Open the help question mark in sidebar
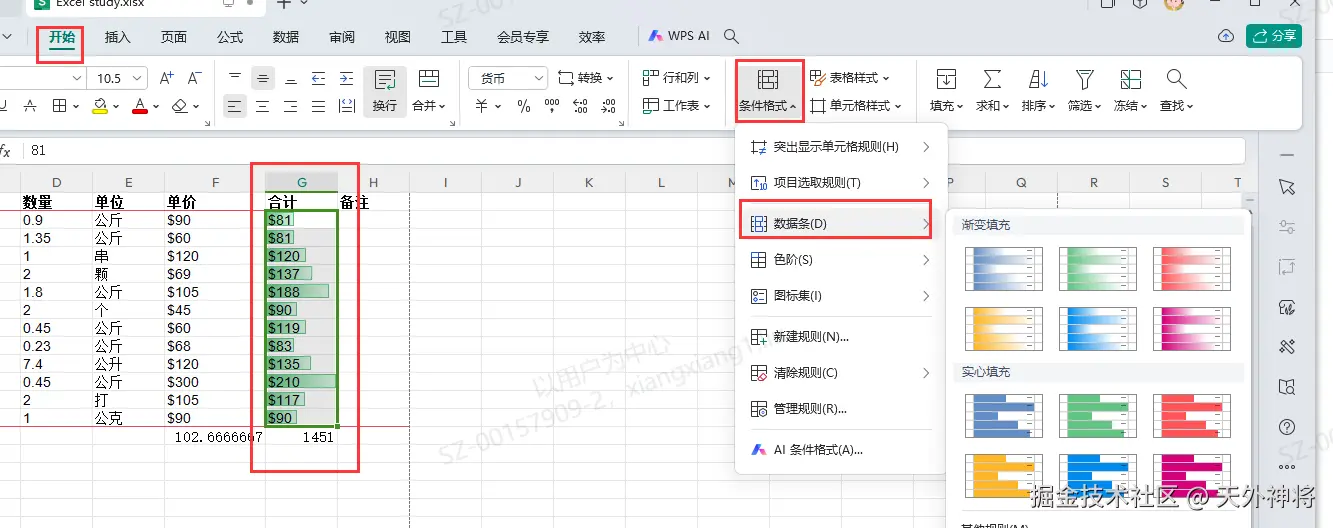Viewport: 1333px width, 528px height. (x=1287, y=427)
